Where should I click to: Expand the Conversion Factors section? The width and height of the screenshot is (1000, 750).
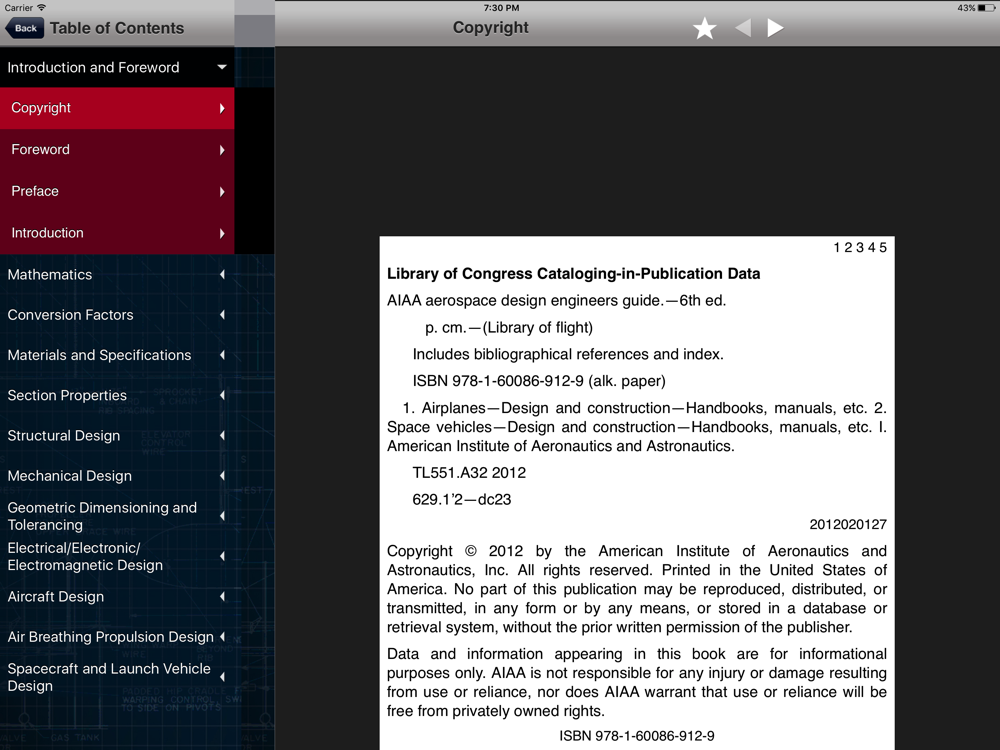(x=117, y=314)
